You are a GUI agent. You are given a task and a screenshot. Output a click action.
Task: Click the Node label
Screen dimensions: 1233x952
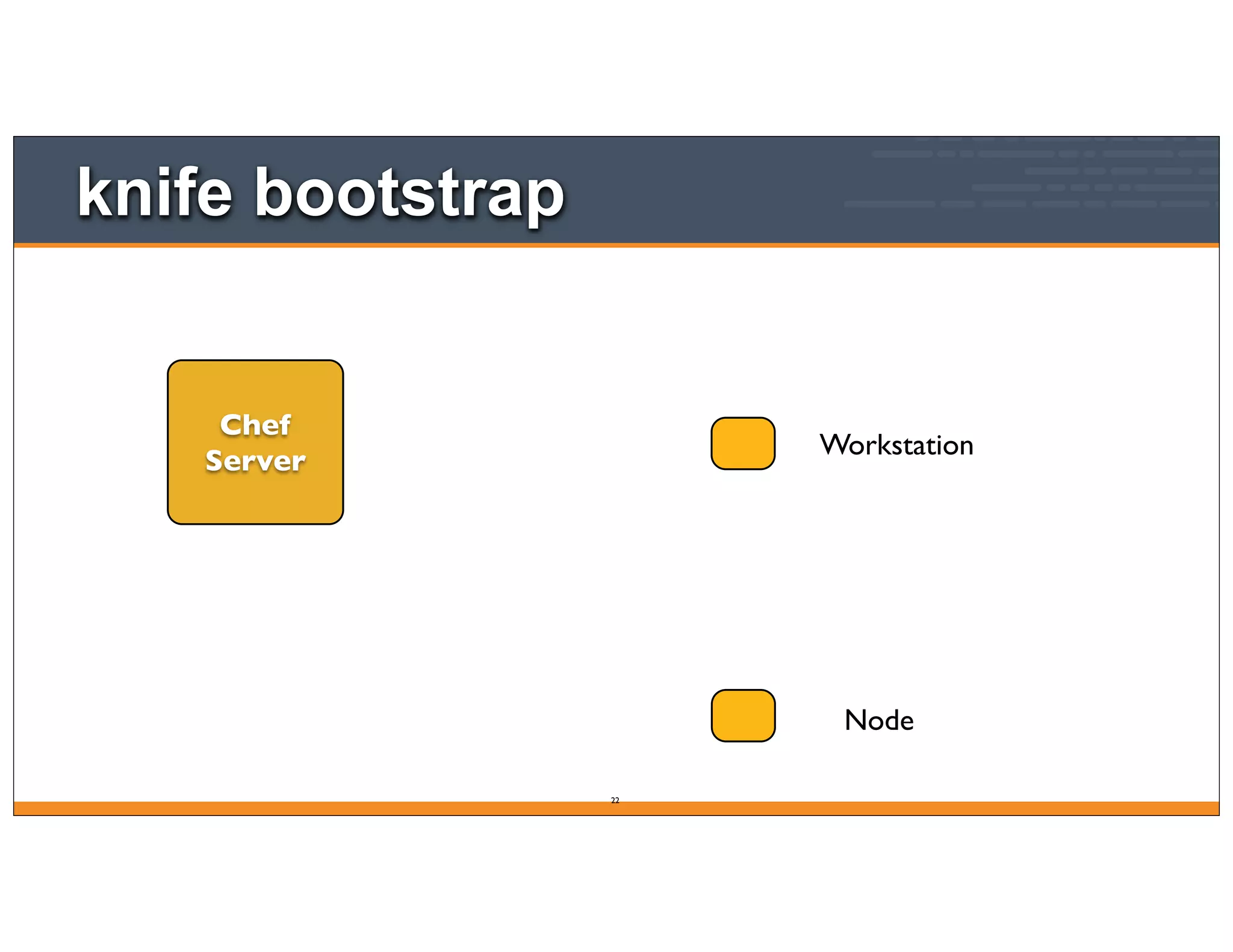point(879,720)
